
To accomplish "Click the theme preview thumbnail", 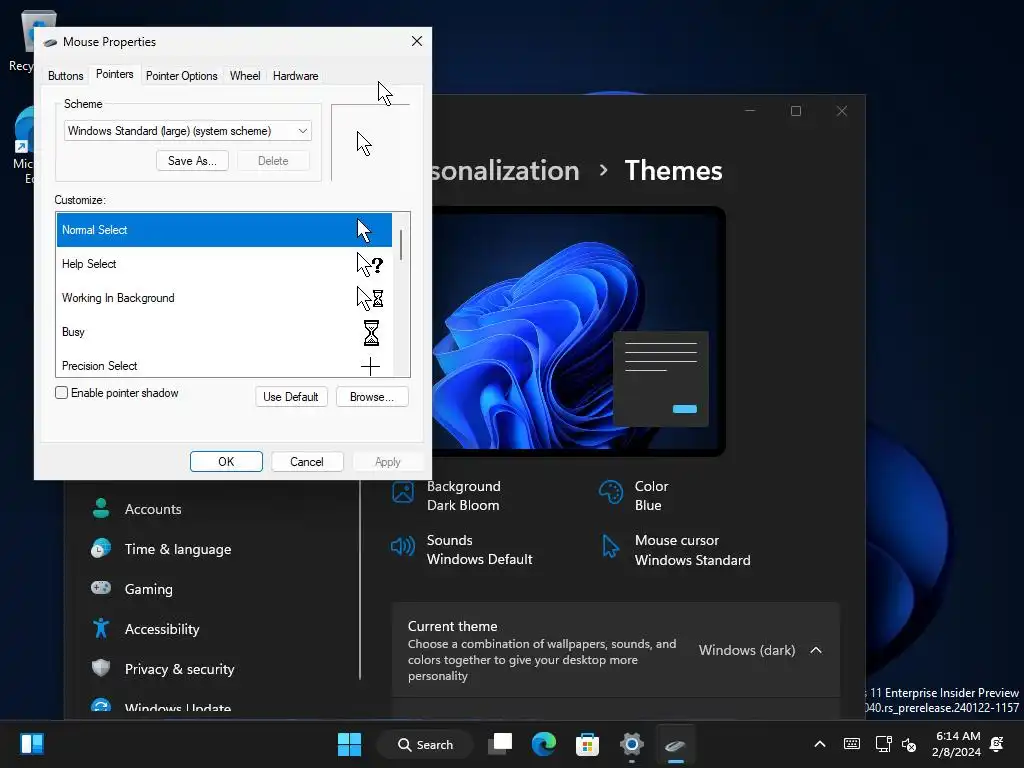I will pyautogui.click(x=579, y=331).
